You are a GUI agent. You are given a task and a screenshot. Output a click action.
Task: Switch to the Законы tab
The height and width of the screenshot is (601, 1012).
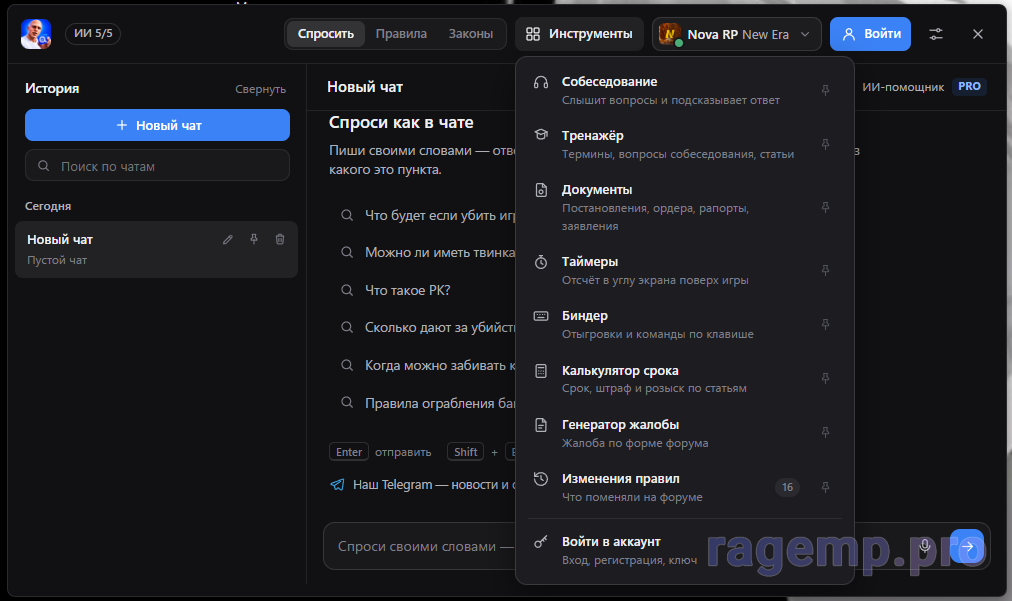tap(471, 34)
